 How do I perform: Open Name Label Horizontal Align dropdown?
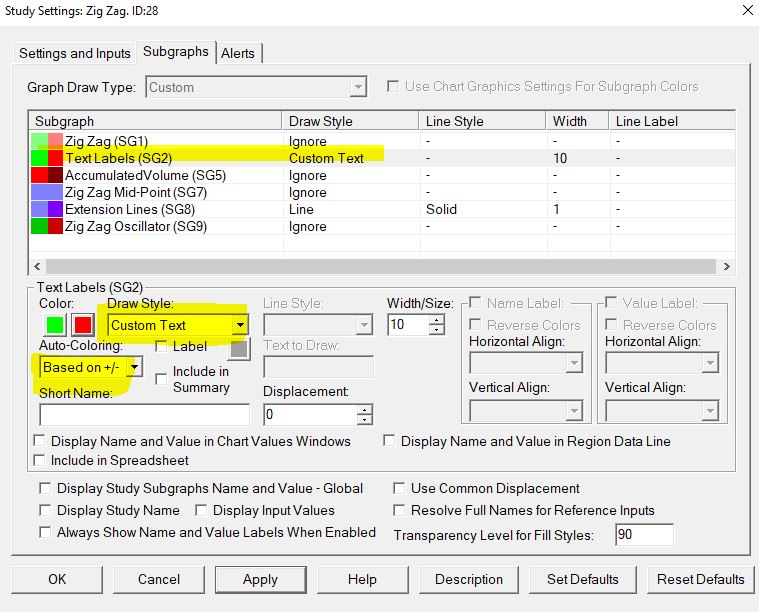click(x=526, y=363)
